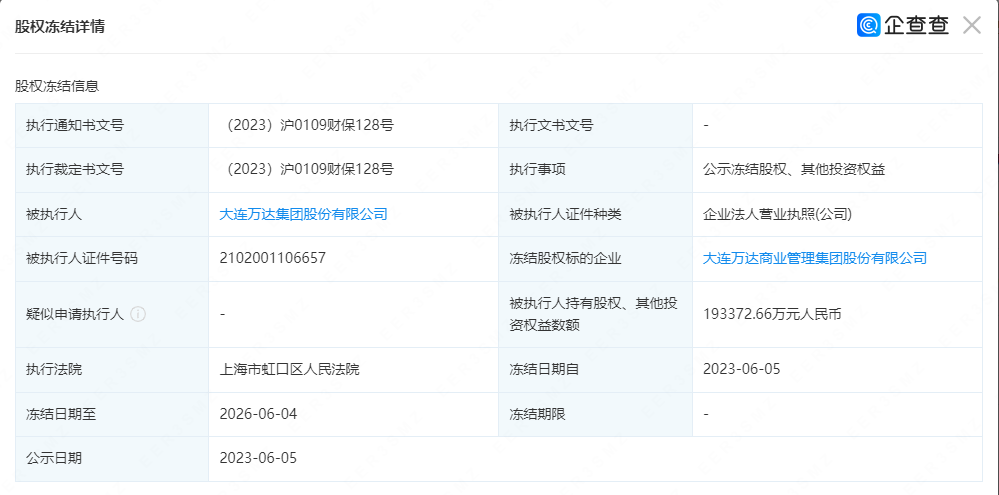Viewport: 999px width, 495px height.
Task: Click the 执行事项 label
Action: (x=537, y=169)
